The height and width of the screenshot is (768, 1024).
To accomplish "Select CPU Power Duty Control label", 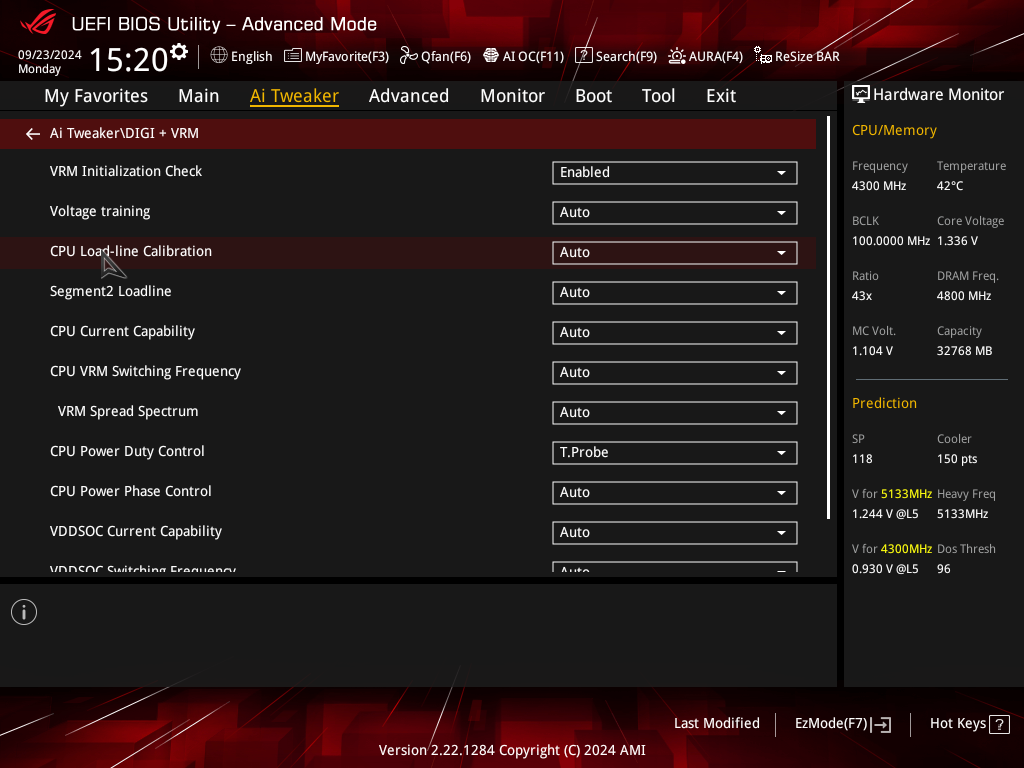I will click(127, 451).
